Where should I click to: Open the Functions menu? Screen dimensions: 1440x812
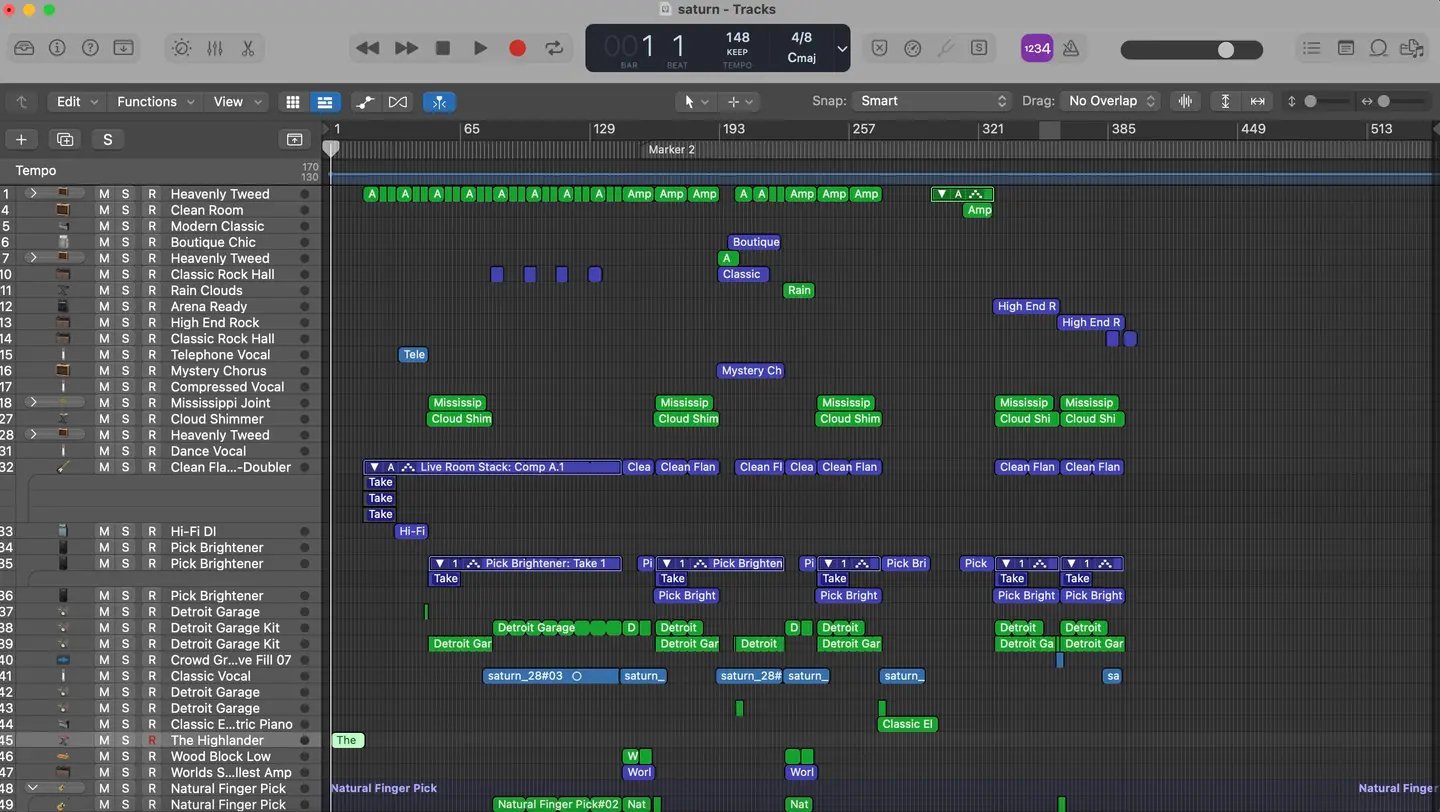click(155, 101)
